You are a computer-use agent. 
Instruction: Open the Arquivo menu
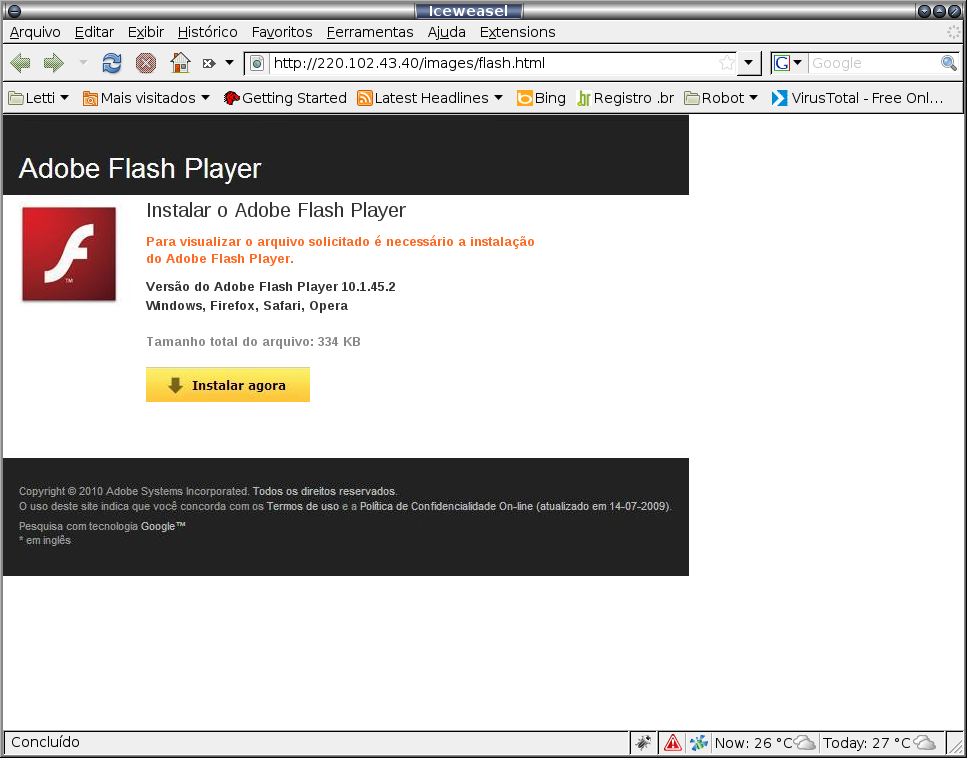pyautogui.click(x=35, y=32)
